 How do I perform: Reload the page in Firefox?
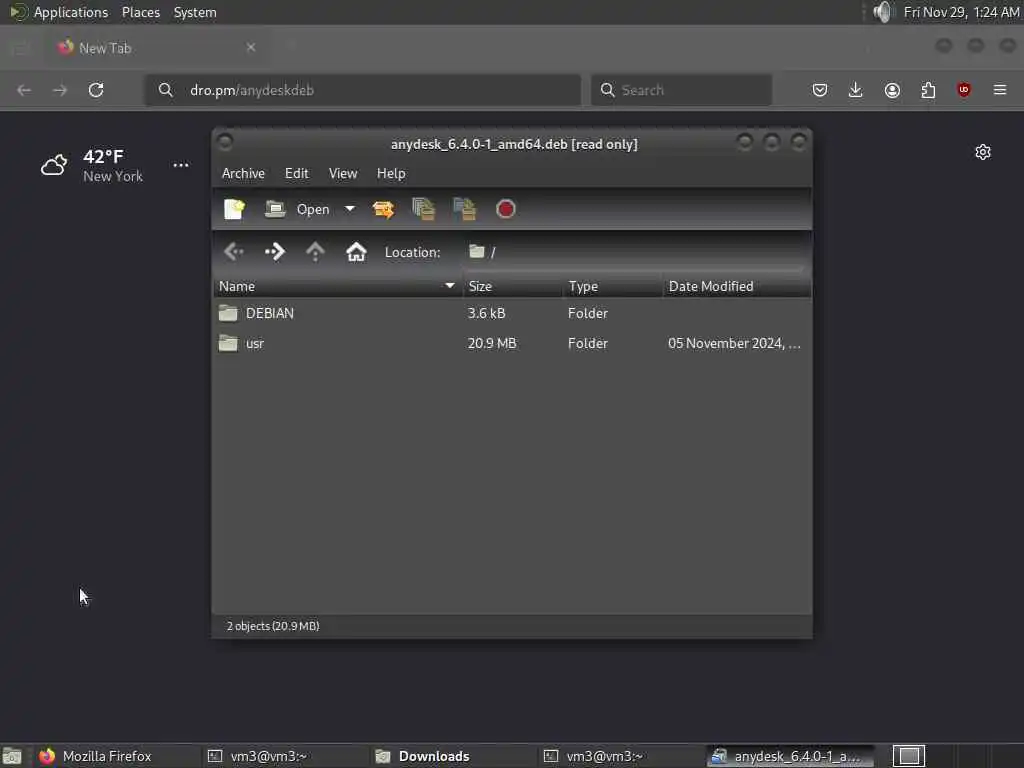(x=96, y=90)
